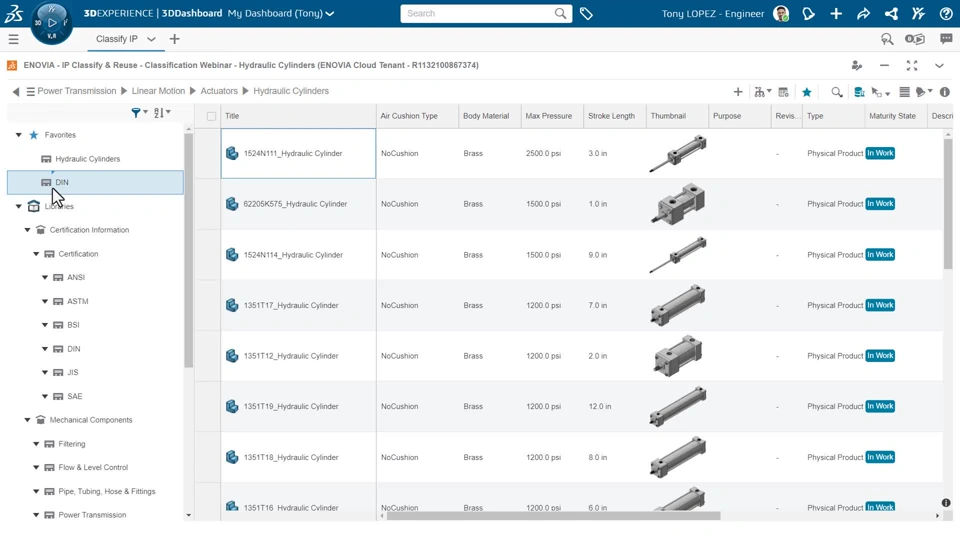Select Hydraulic Cylinders under Favorites
960x540 pixels.
pos(87,159)
